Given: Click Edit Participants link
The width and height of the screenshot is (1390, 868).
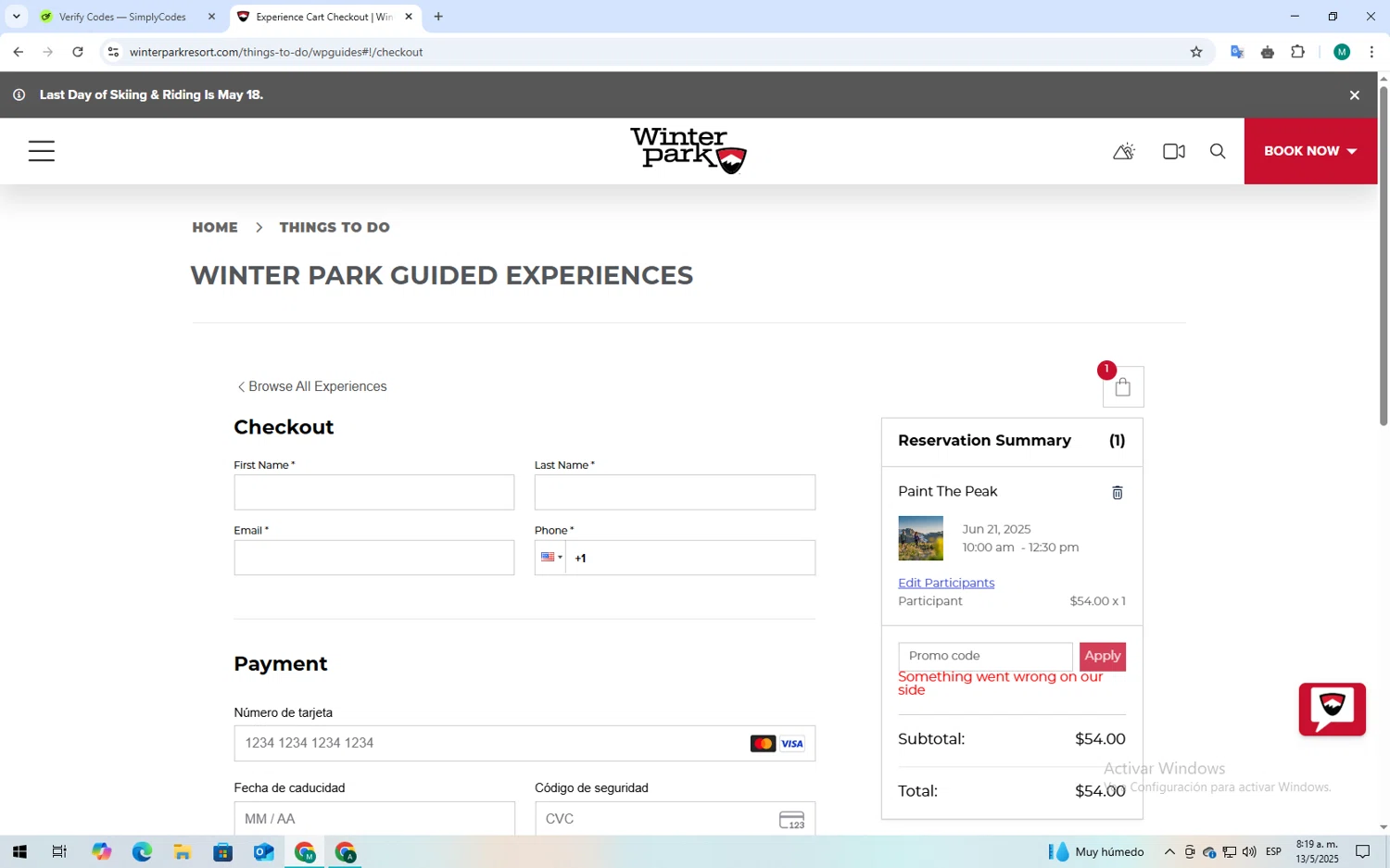Looking at the screenshot, I should [x=946, y=583].
